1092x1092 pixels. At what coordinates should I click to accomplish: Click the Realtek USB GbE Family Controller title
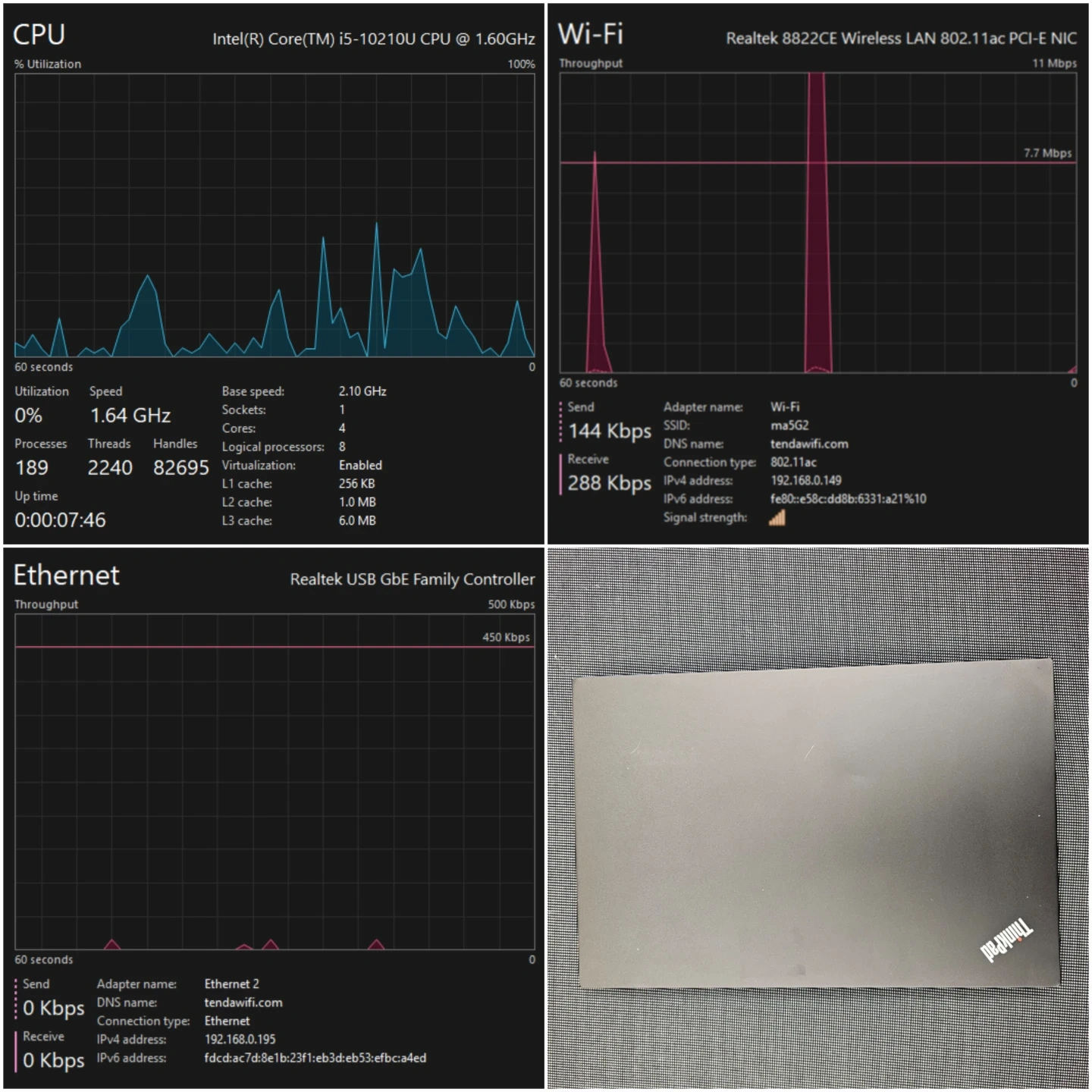(412, 579)
